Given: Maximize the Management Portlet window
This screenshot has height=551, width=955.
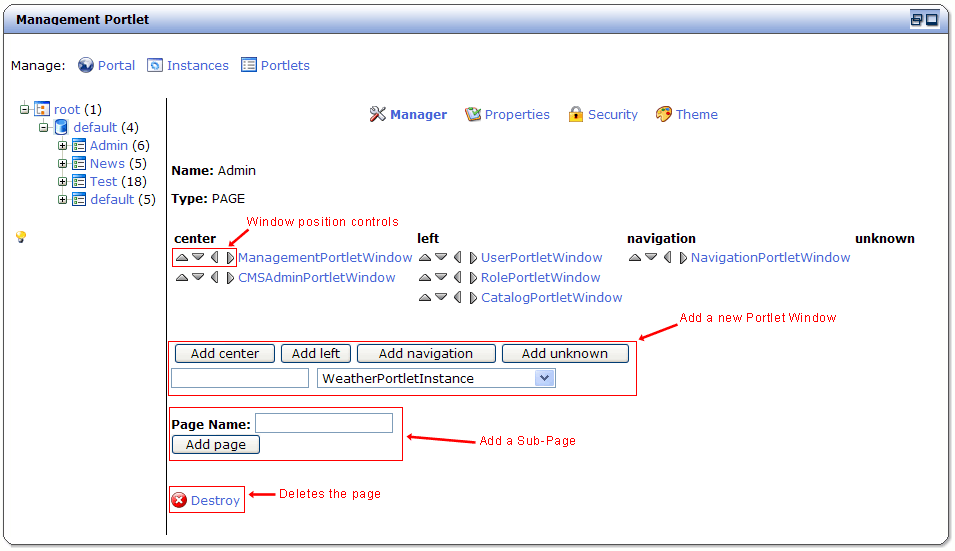Looking at the screenshot, I should tap(932, 19).
